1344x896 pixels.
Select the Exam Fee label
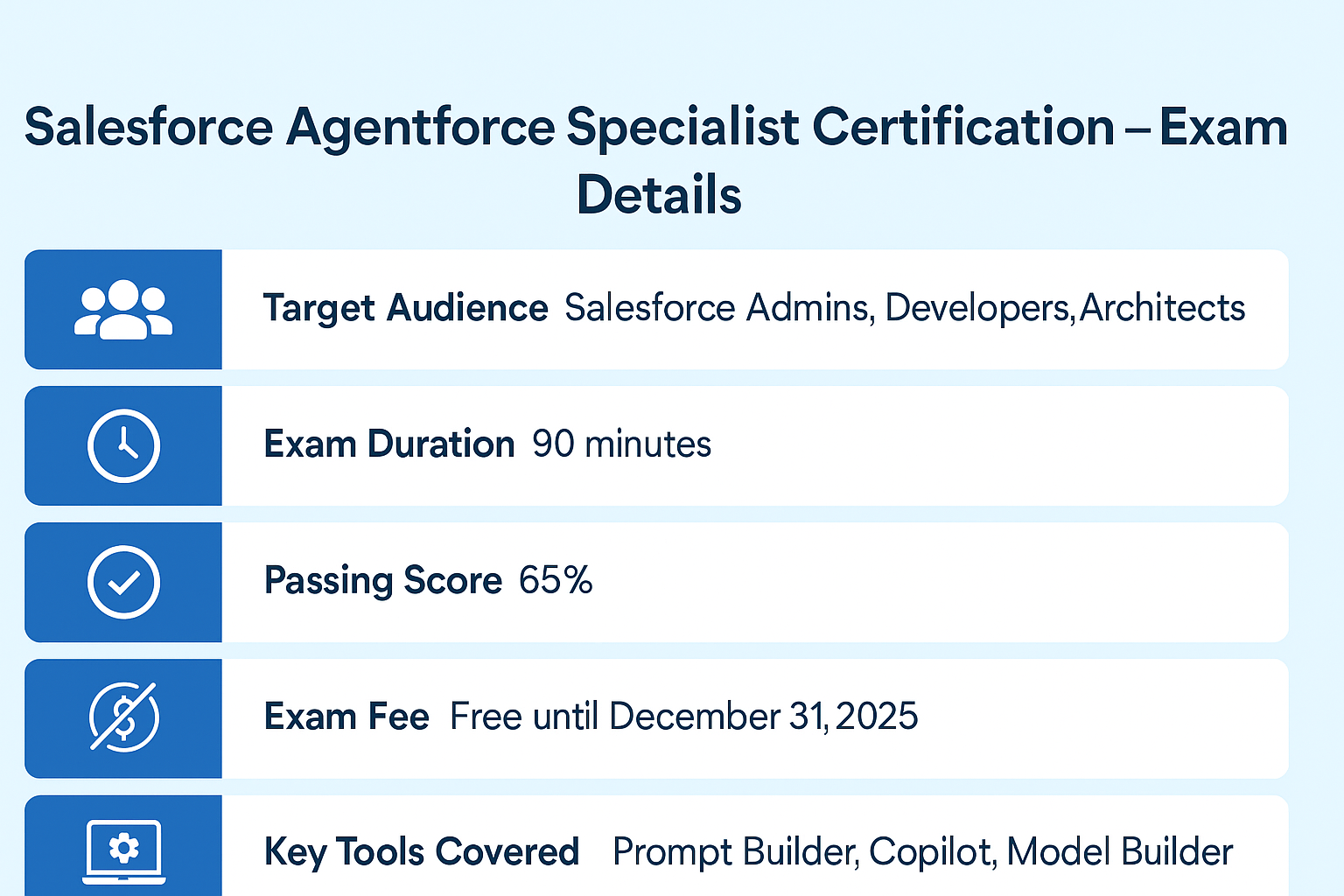(x=346, y=717)
